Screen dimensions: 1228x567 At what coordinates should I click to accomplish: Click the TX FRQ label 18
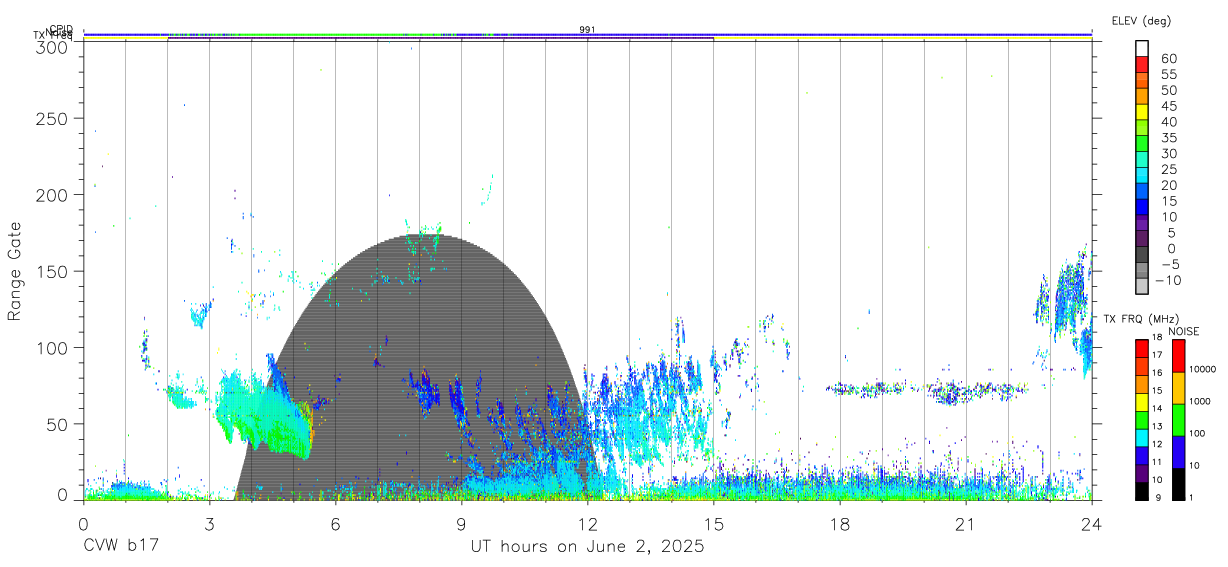[x=1156, y=337]
